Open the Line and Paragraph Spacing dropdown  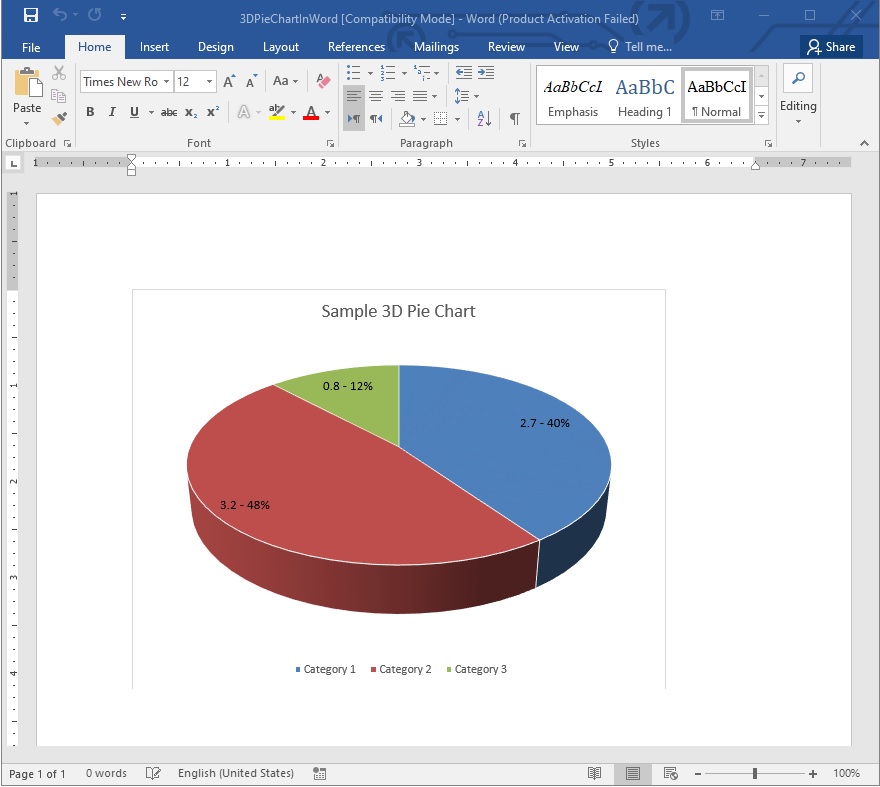pos(466,96)
